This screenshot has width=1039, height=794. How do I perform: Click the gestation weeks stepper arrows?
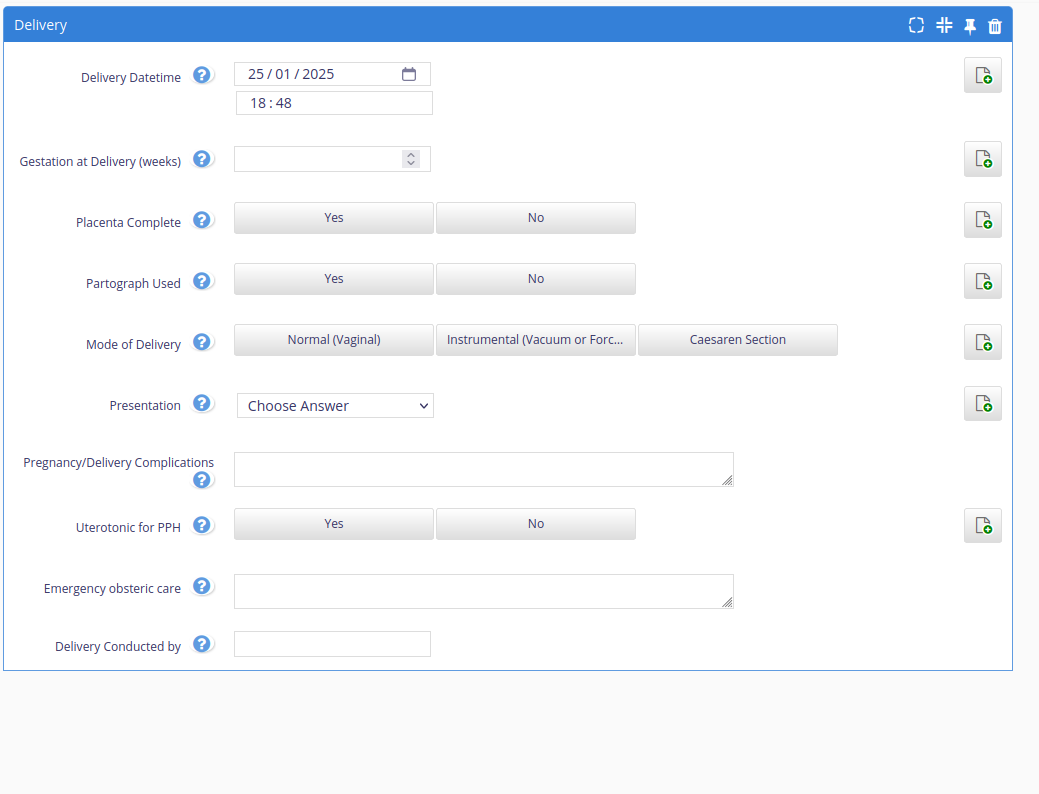pyautogui.click(x=411, y=159)
